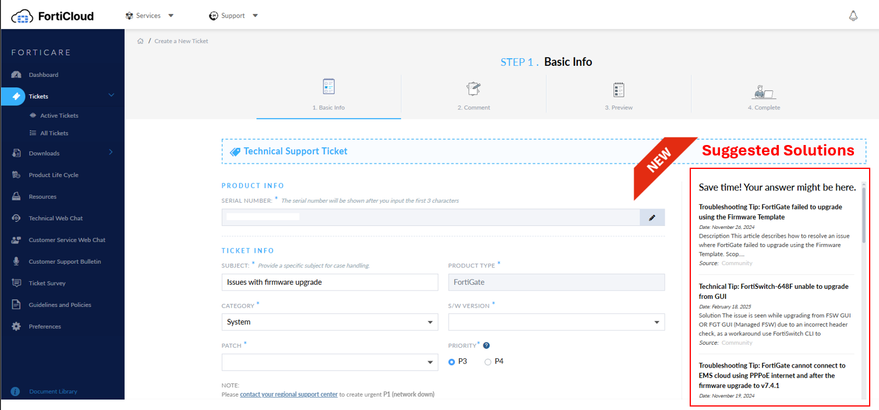Open Active Tickets submenu item

click(x=59, y=116)
